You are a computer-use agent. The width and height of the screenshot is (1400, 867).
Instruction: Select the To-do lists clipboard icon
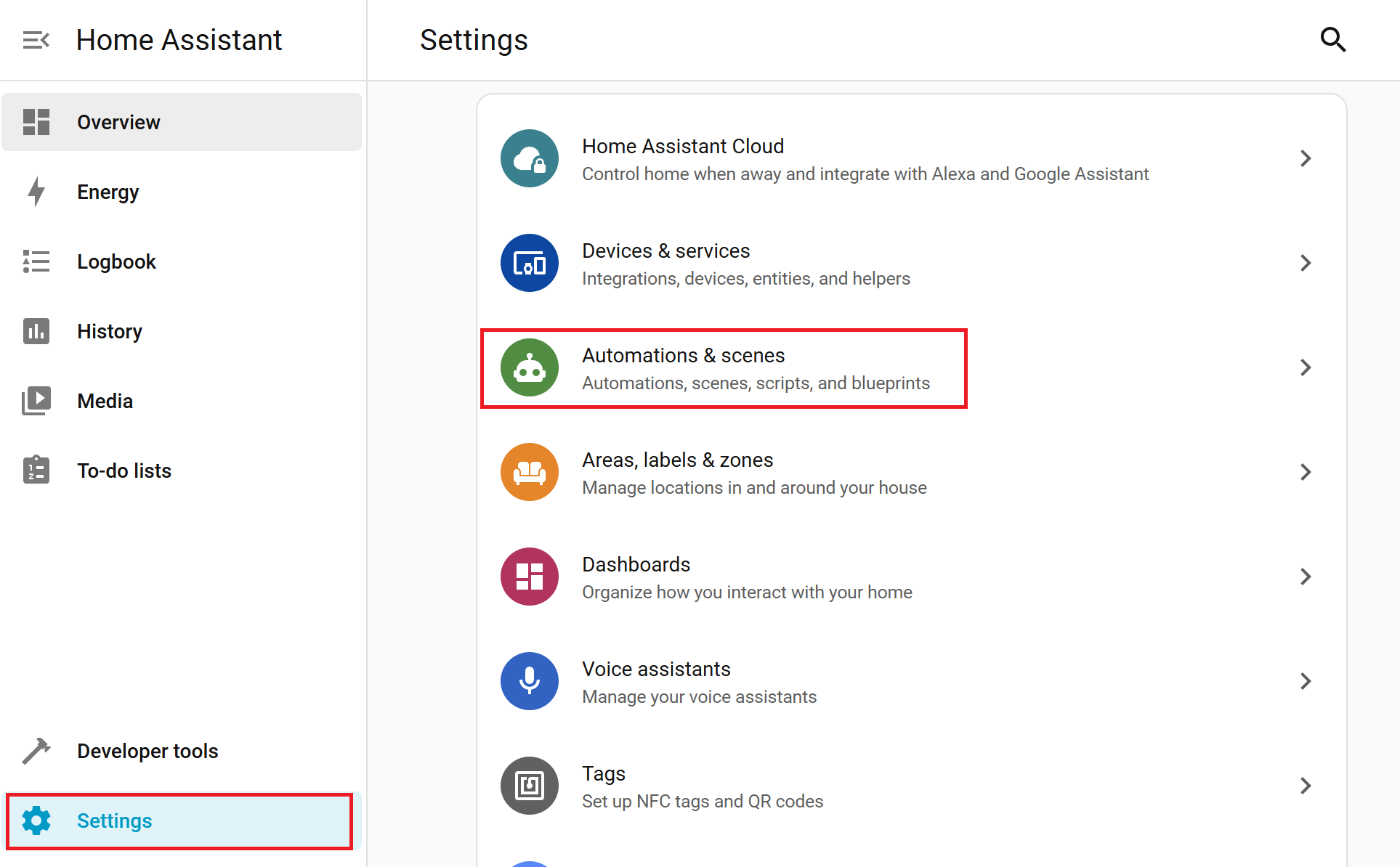pos(36,471)
